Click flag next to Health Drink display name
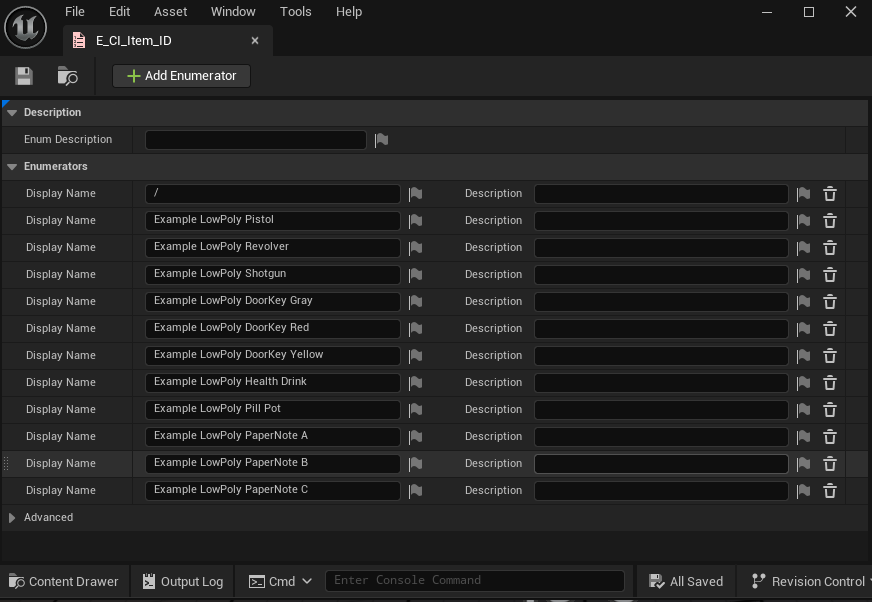This screenshot has height=602, width=872. 415,383
